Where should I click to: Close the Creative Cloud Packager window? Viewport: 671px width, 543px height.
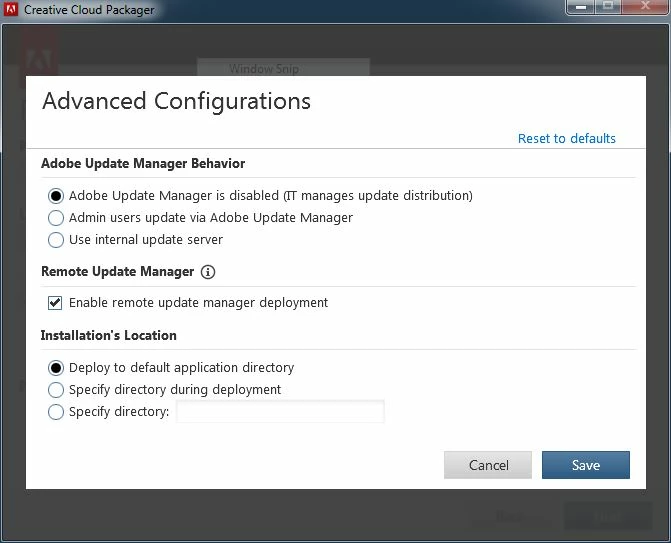point(645,7)
